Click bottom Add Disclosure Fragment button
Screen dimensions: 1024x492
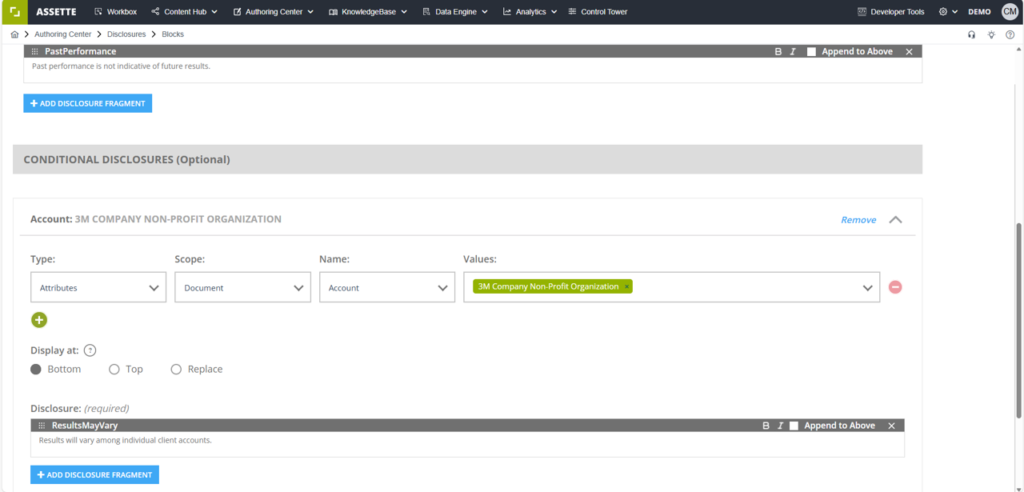click(x=94, y=474)
